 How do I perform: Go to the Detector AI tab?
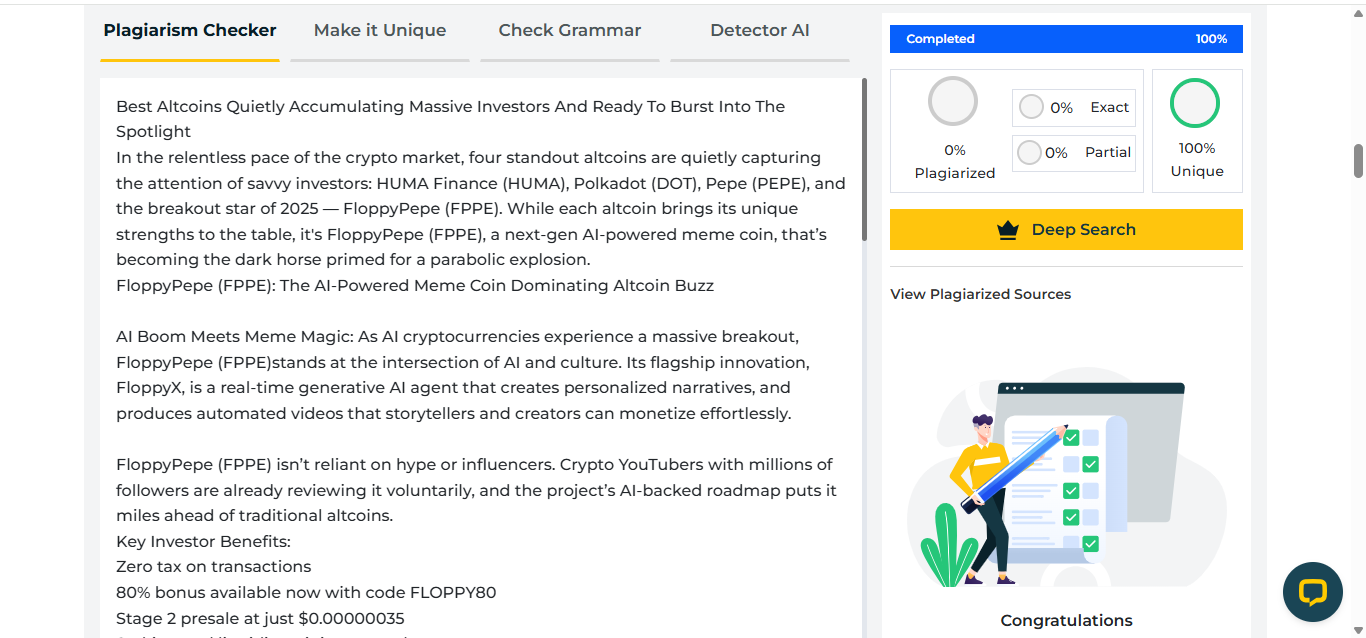click(x=760, y=30)
